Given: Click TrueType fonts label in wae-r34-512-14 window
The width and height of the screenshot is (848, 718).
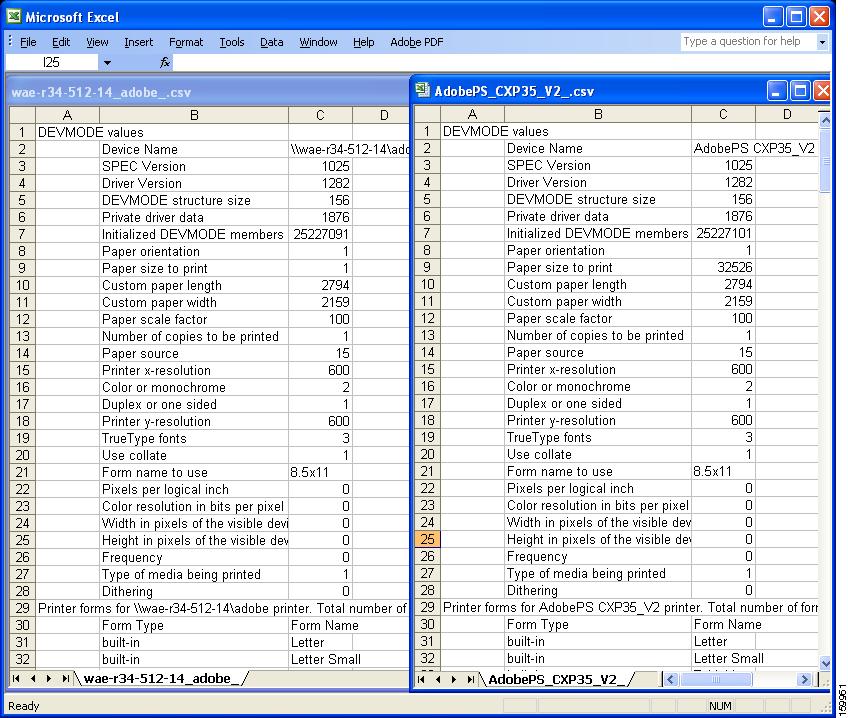Looking at the screenshot, I should [144, 438].
